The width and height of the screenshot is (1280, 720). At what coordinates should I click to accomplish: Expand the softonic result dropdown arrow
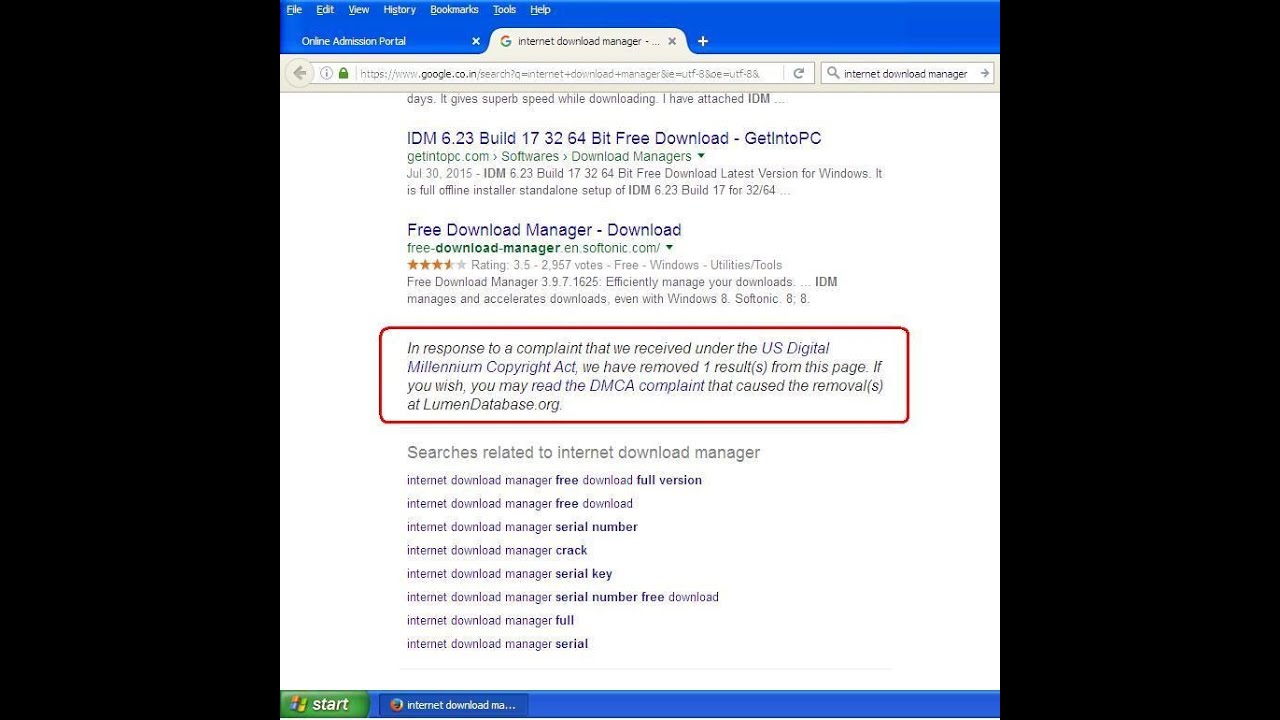(669, 247)
